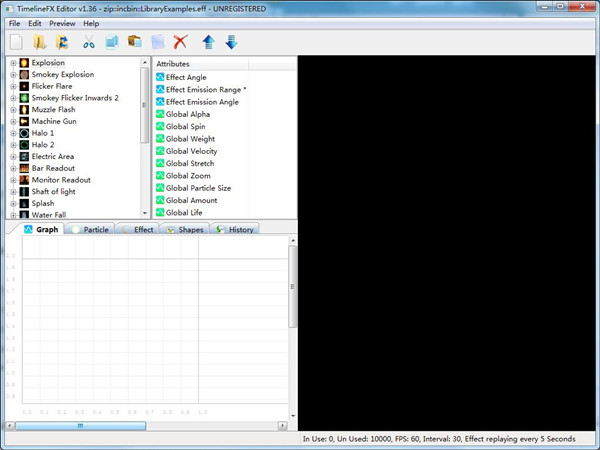Switch to the Particle tab

90,229
